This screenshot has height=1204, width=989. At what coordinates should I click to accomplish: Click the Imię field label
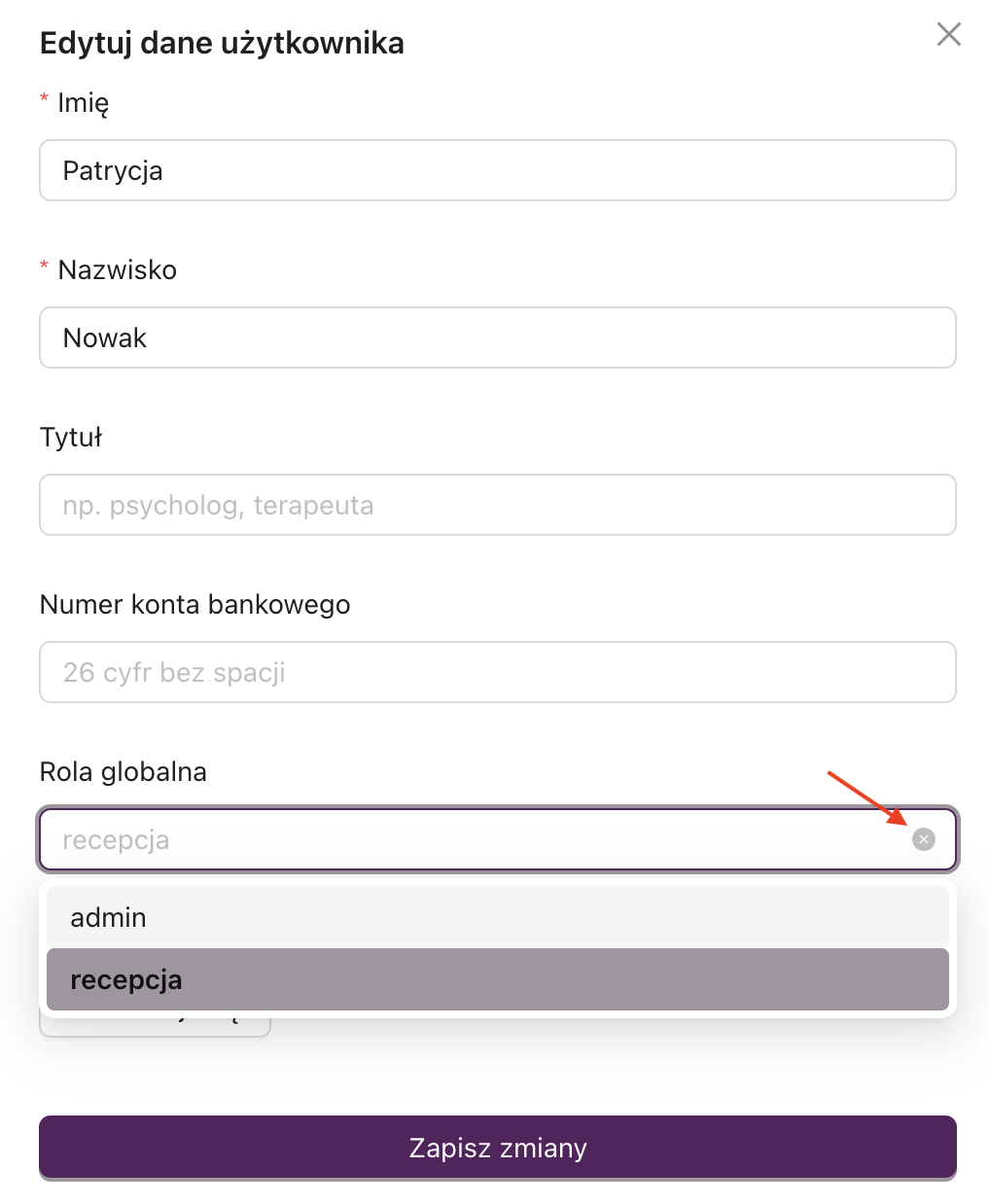(85, 101)
